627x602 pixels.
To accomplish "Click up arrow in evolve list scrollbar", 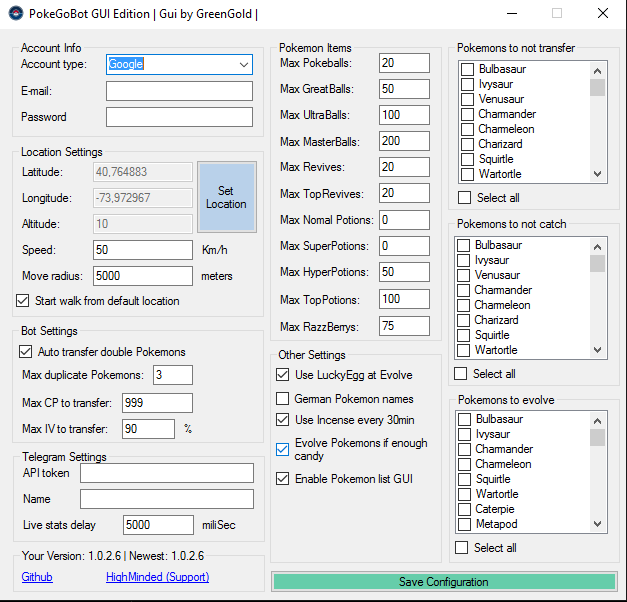I will click(597, 421).
